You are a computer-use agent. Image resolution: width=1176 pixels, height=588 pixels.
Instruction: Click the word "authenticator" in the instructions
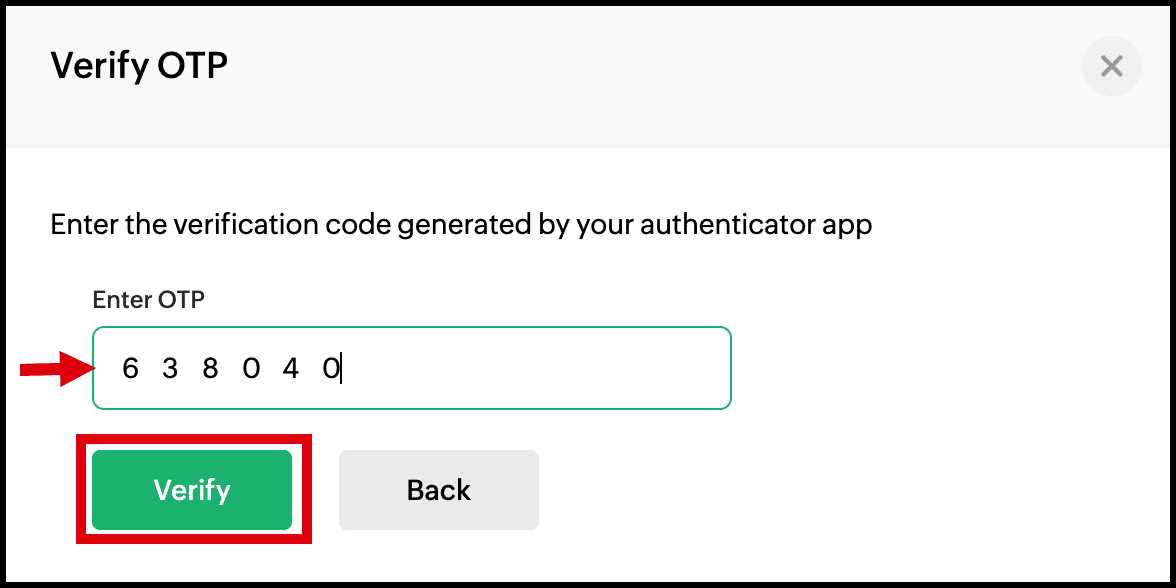(x=734, y=225)
